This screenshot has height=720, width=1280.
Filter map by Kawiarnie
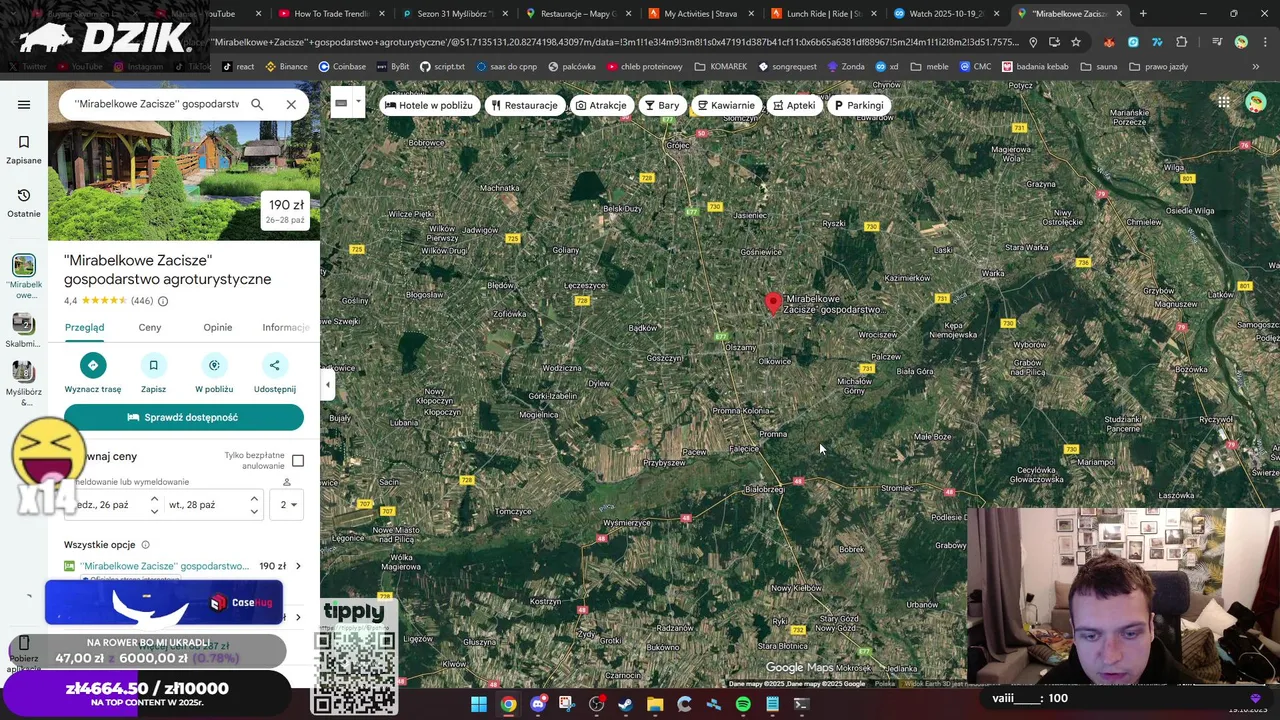point(726,105)
